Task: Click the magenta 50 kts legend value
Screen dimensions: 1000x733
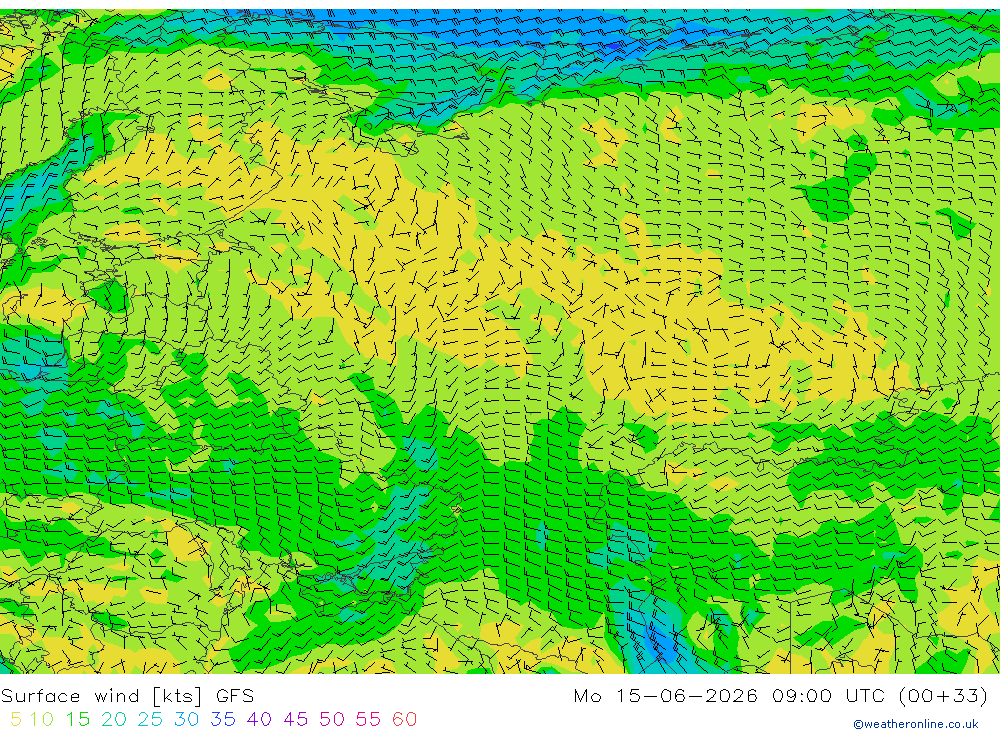Action: (332, 719)
